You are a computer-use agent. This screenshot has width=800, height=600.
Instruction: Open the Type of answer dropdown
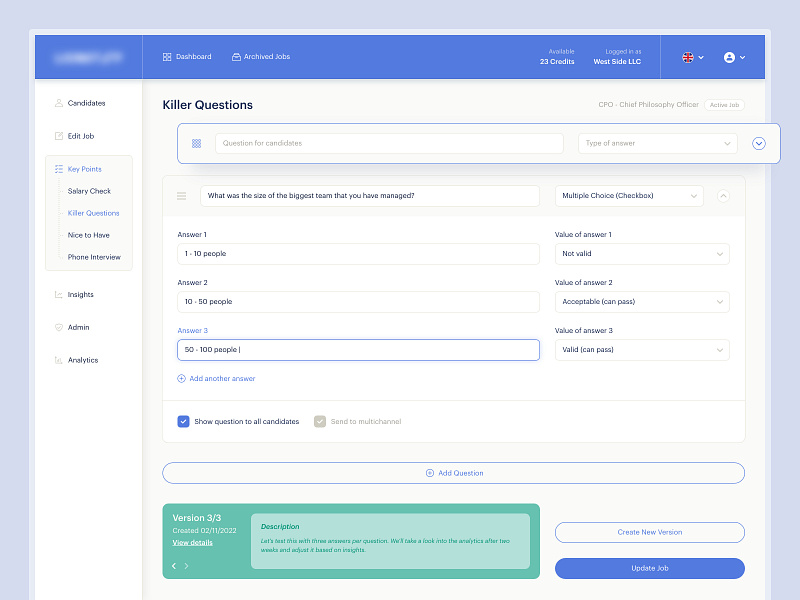point(657,143)
